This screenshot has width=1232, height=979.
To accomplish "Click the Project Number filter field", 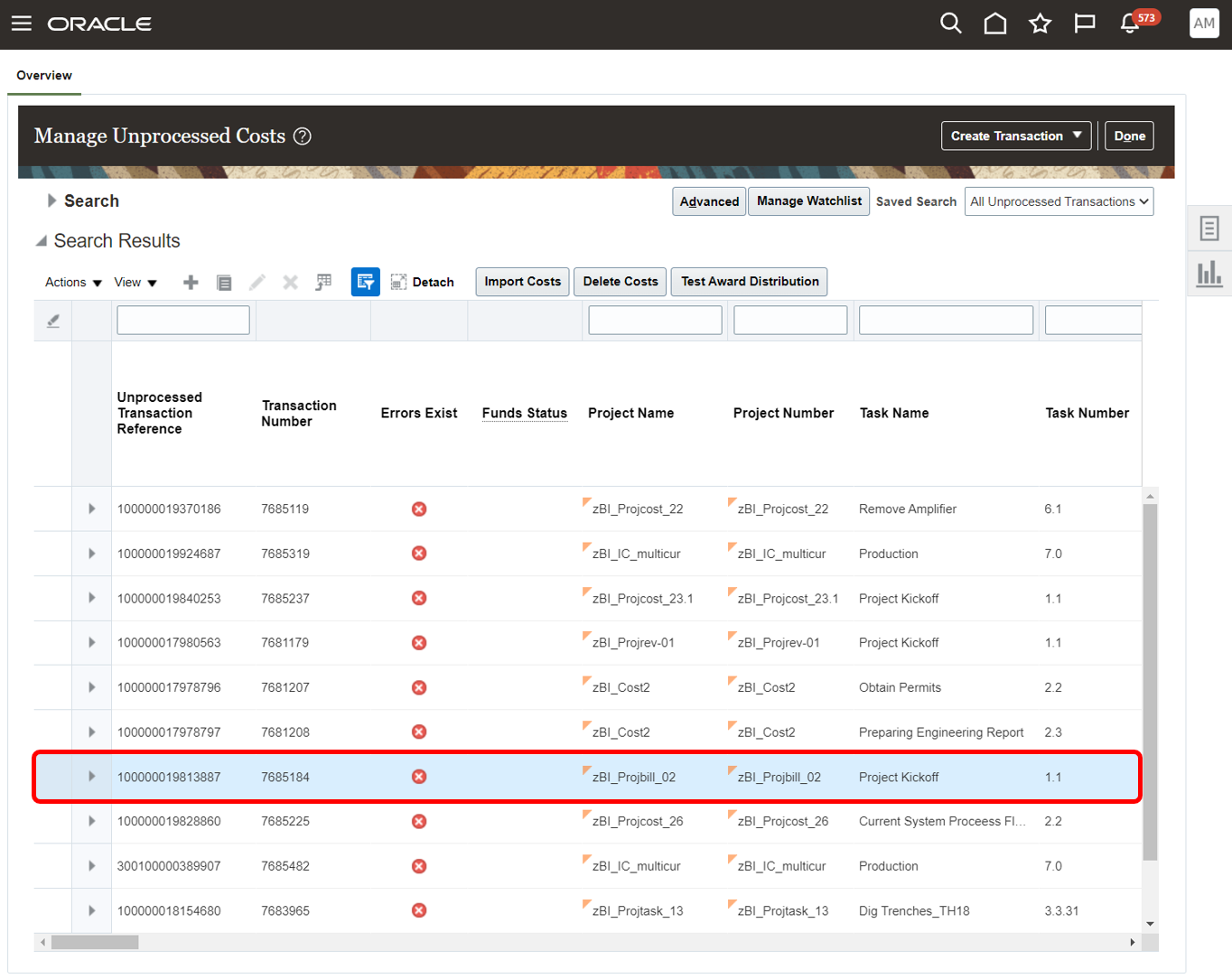I will tap(790, 321).
